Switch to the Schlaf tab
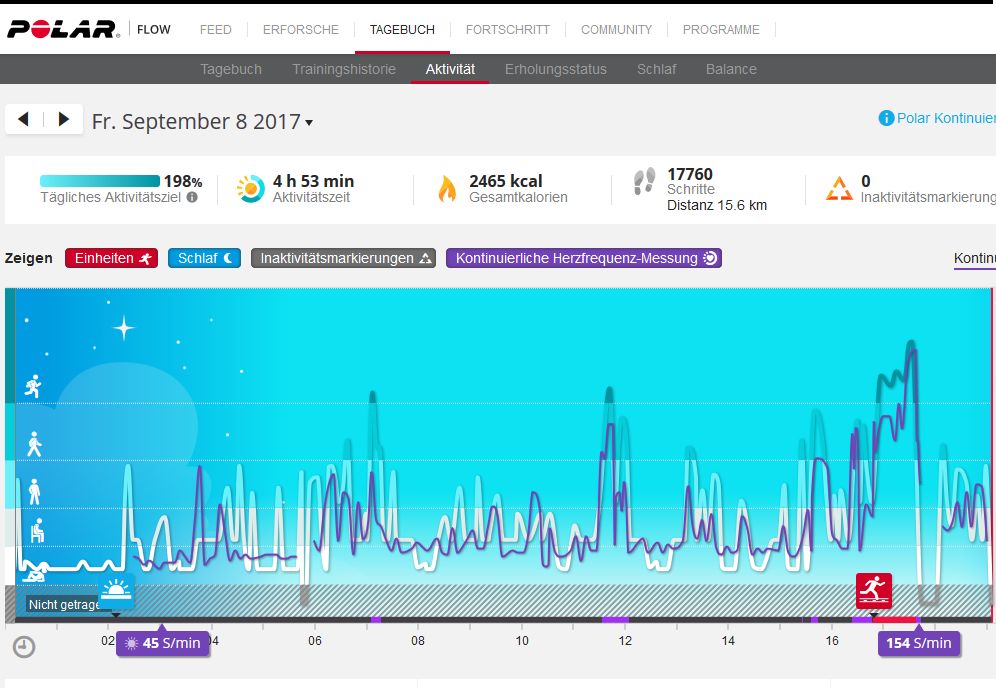996x688 pixels. click(656, 69)
